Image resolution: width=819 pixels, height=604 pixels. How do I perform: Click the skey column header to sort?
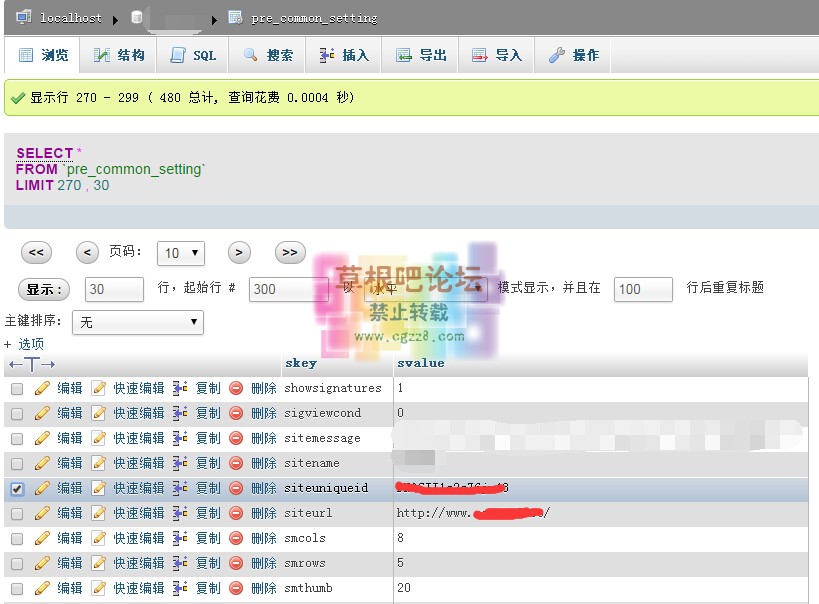(x=300, y=363)
